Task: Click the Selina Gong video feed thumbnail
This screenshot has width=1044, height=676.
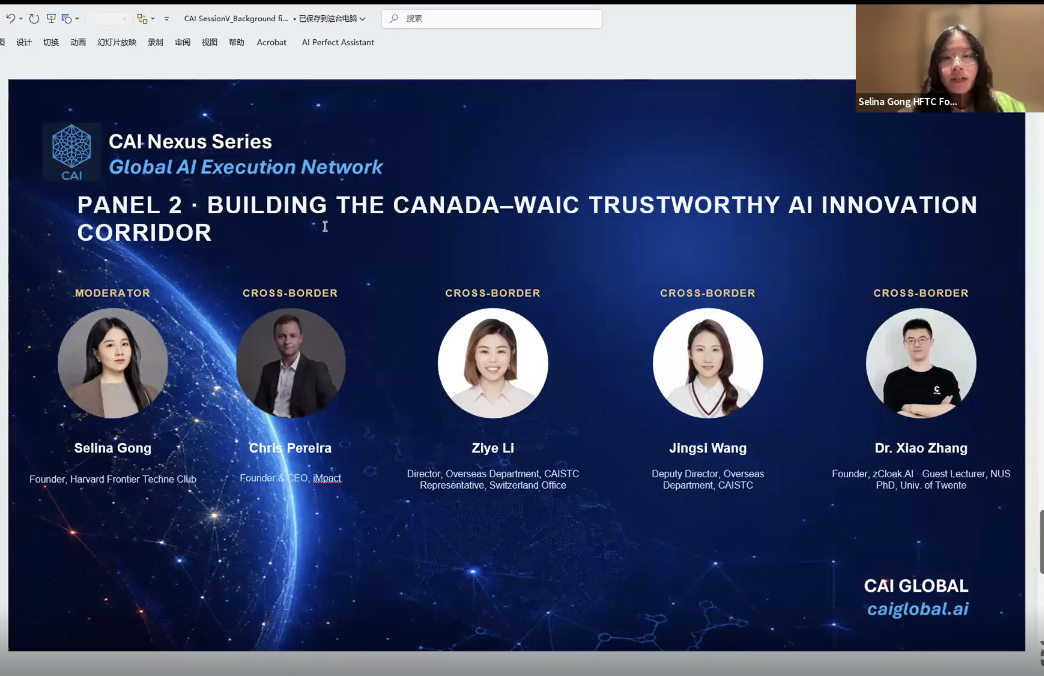Action: click(x=949, y=58)
